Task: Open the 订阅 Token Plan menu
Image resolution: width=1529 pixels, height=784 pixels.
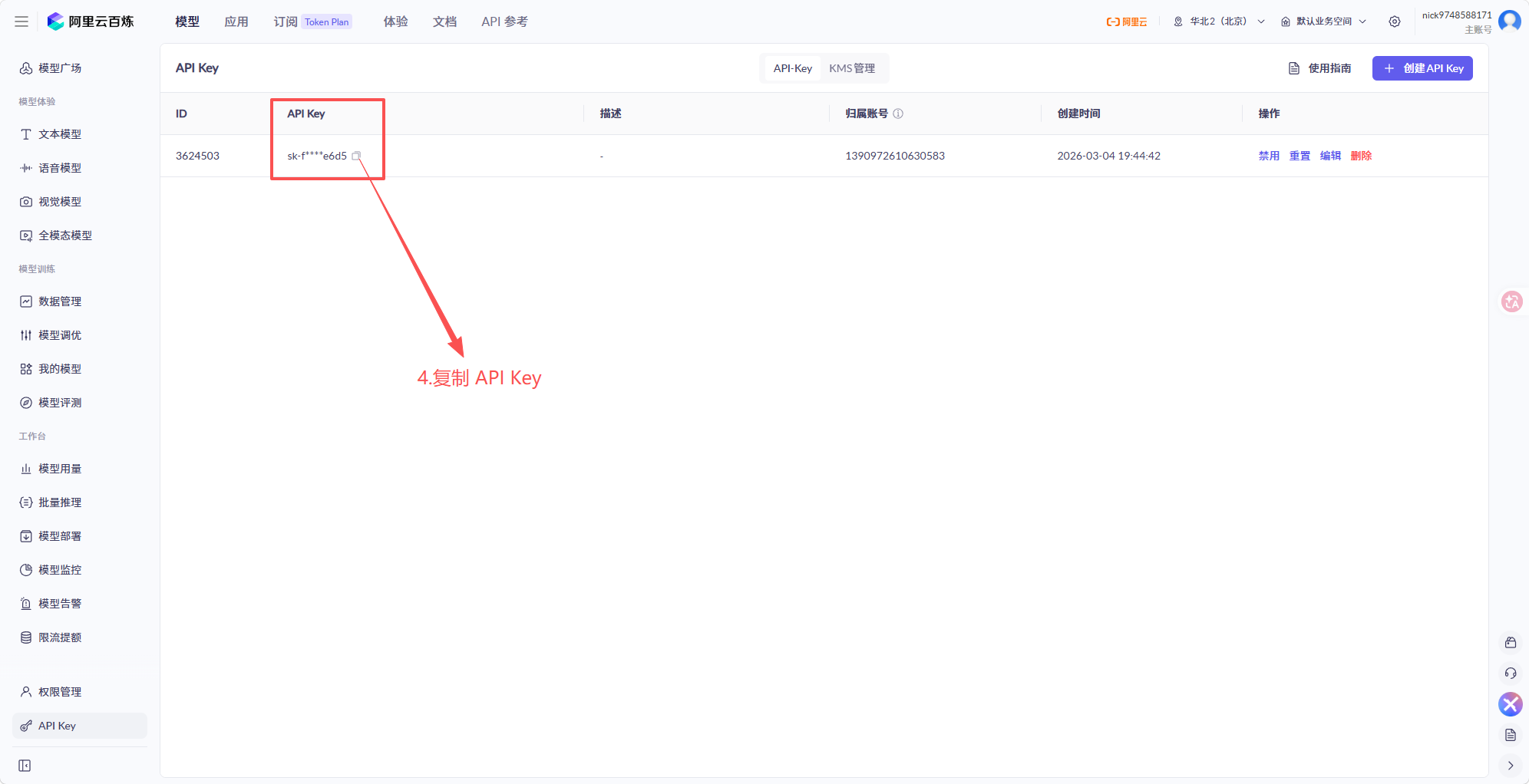Action: pyautogui.click(x=312, y=21)
